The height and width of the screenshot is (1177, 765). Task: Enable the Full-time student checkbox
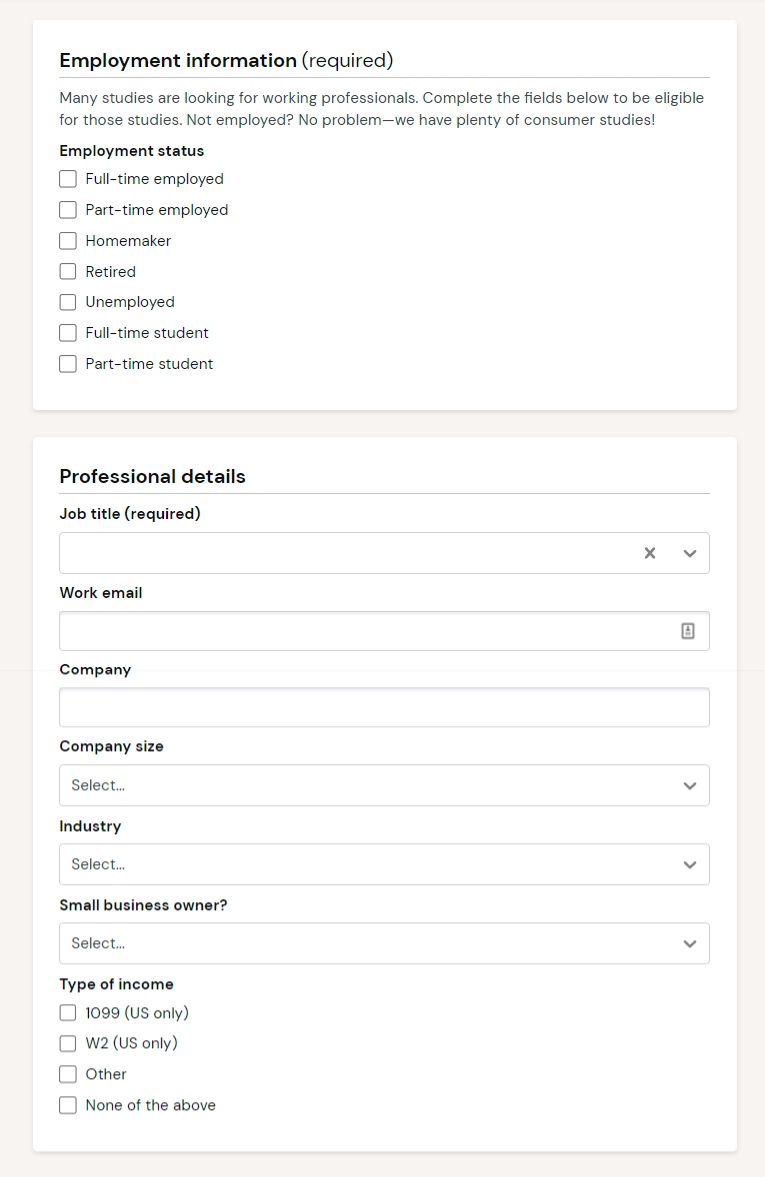tap(68, 333)
